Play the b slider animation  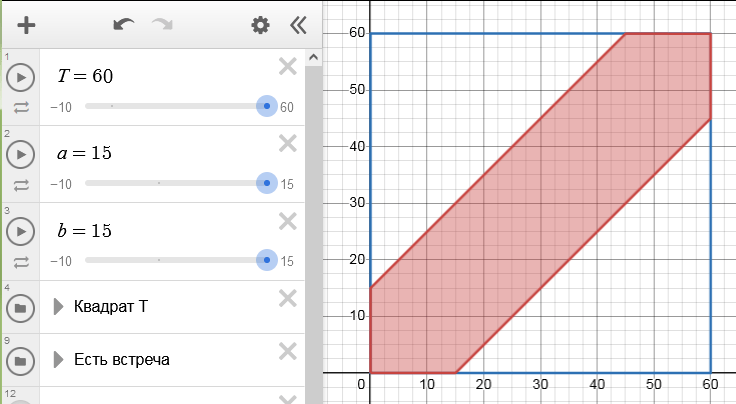tap(20, 231)
